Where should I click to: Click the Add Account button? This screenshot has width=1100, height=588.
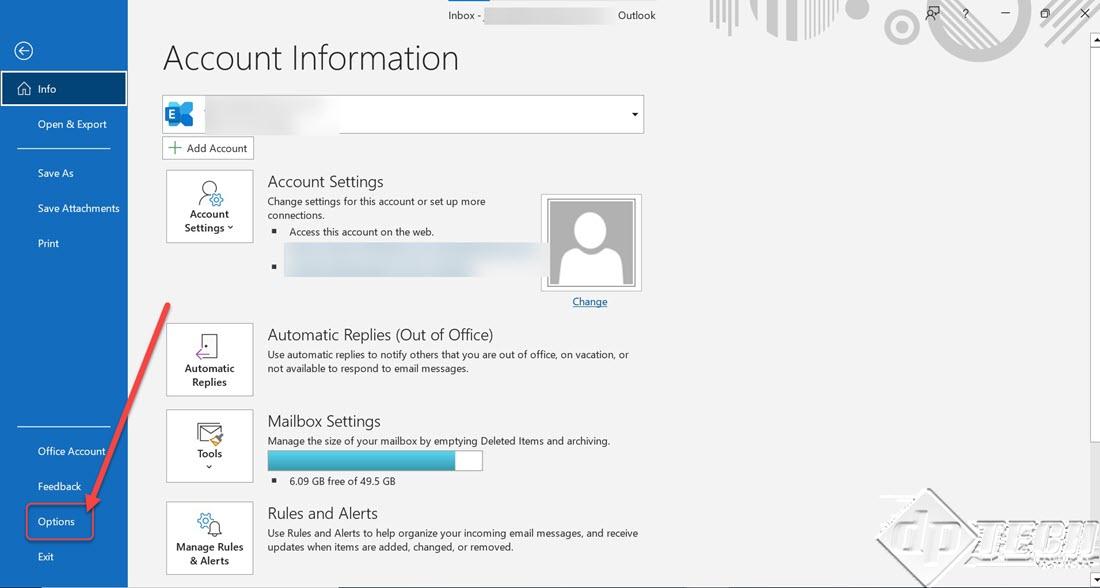[208, 148]
